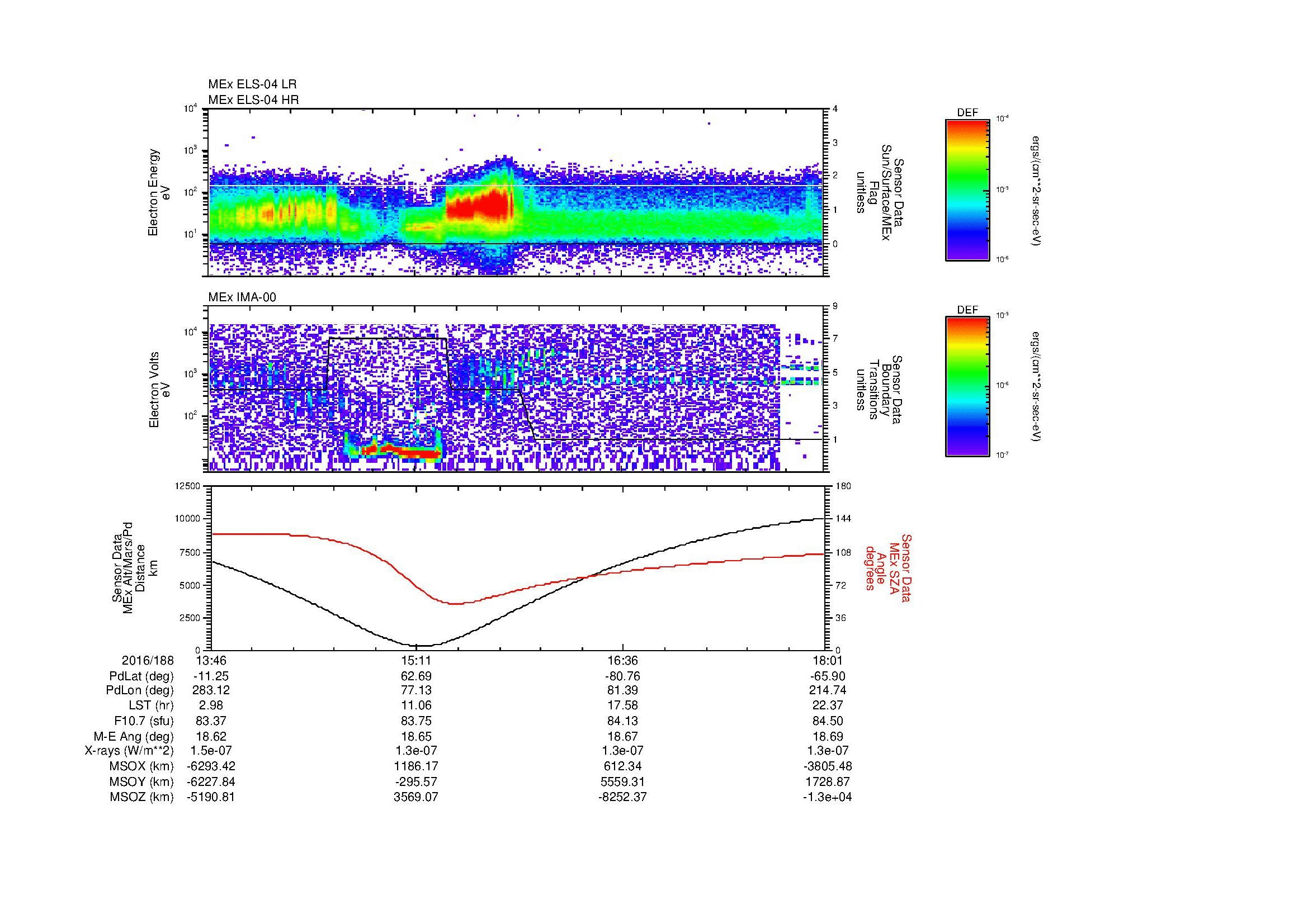Click the PdLon (deg) row label
Screen dimensions: 1308x924
[x=140, y=690]
